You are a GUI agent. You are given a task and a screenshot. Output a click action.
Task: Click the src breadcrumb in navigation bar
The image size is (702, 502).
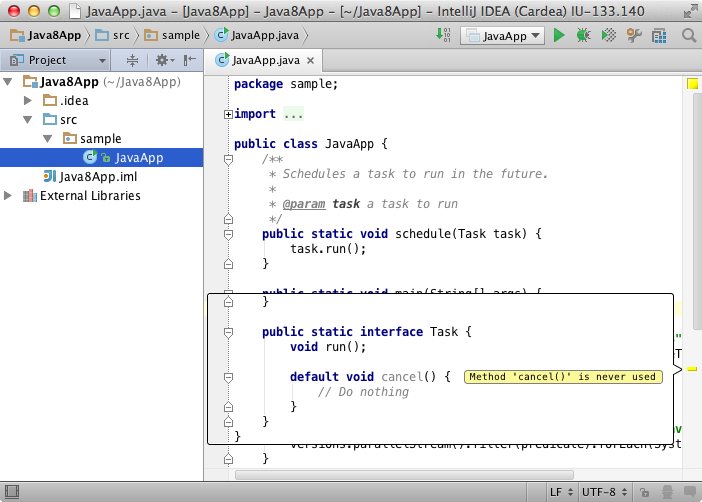pos(118,36)
